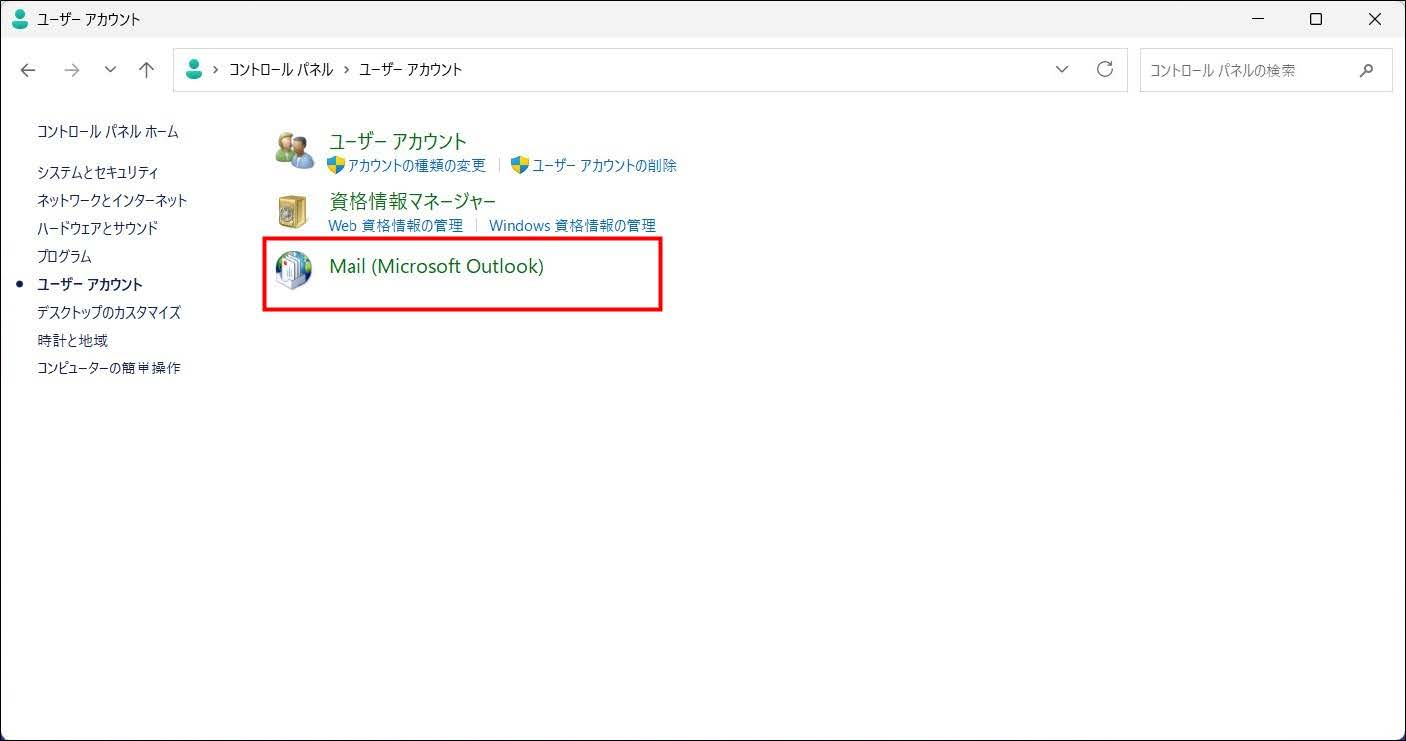Expand chevron between コントロール パネル and ユーザー アカウント
This screenshot has height=741, width=1406.
point(347,70)
